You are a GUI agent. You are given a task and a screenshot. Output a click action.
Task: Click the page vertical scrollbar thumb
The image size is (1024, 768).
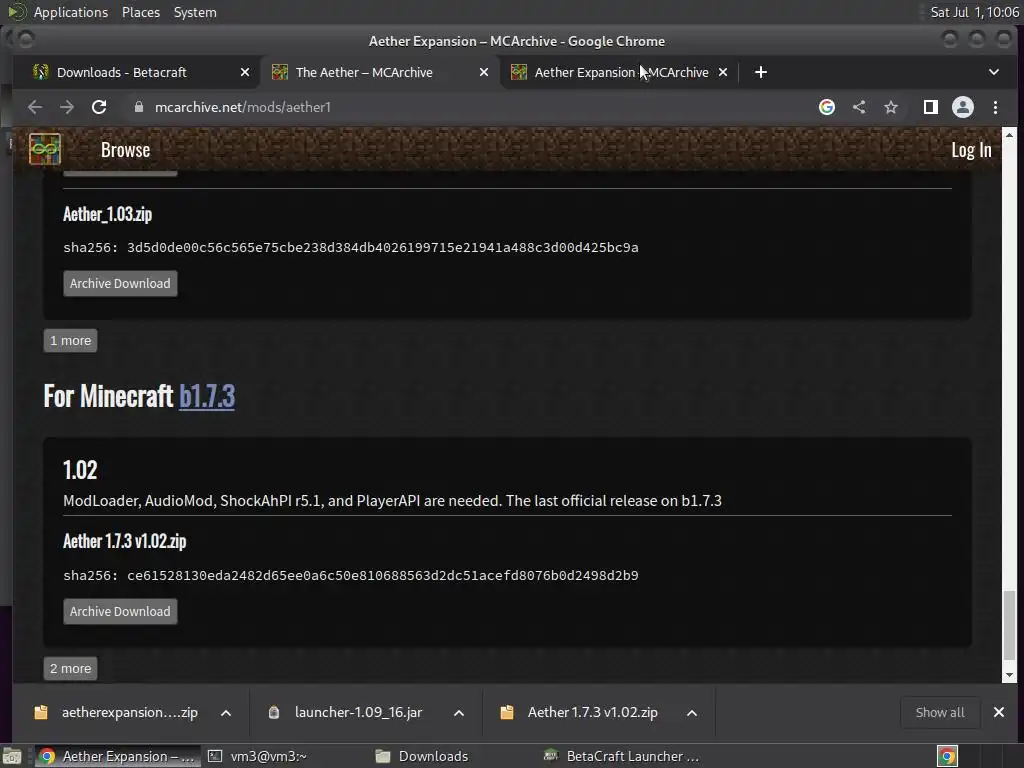click(x=1010, y=625)
